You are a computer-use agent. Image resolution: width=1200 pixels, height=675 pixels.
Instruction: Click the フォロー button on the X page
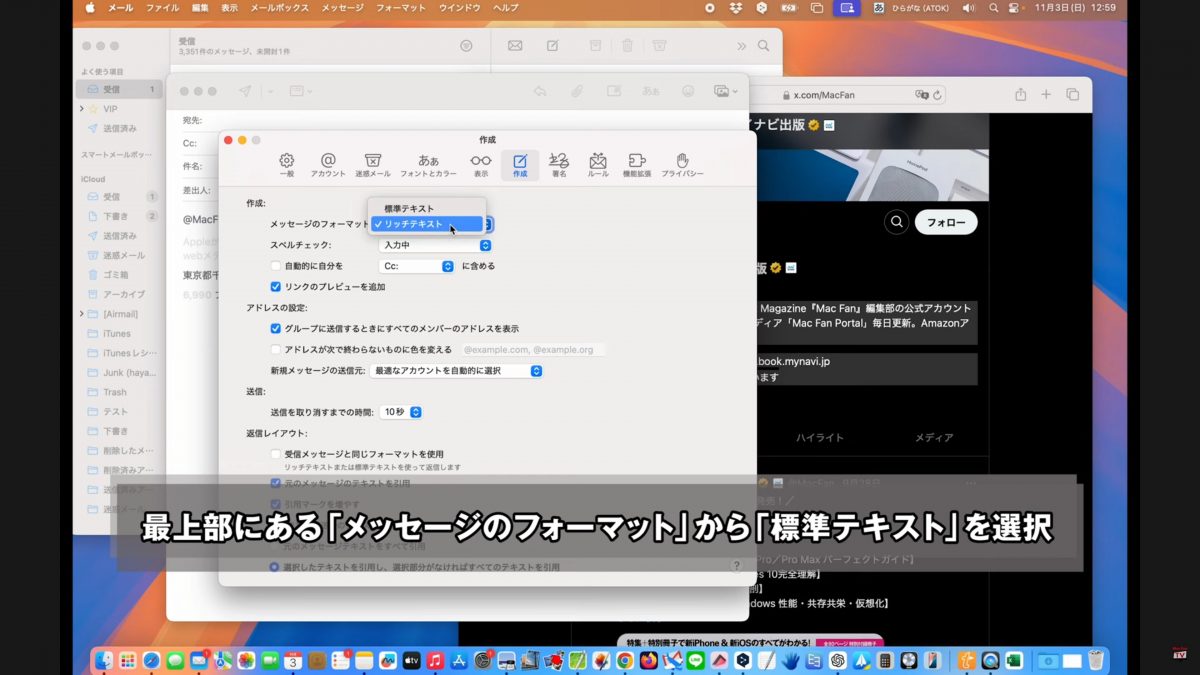click(x=945, y=222)
